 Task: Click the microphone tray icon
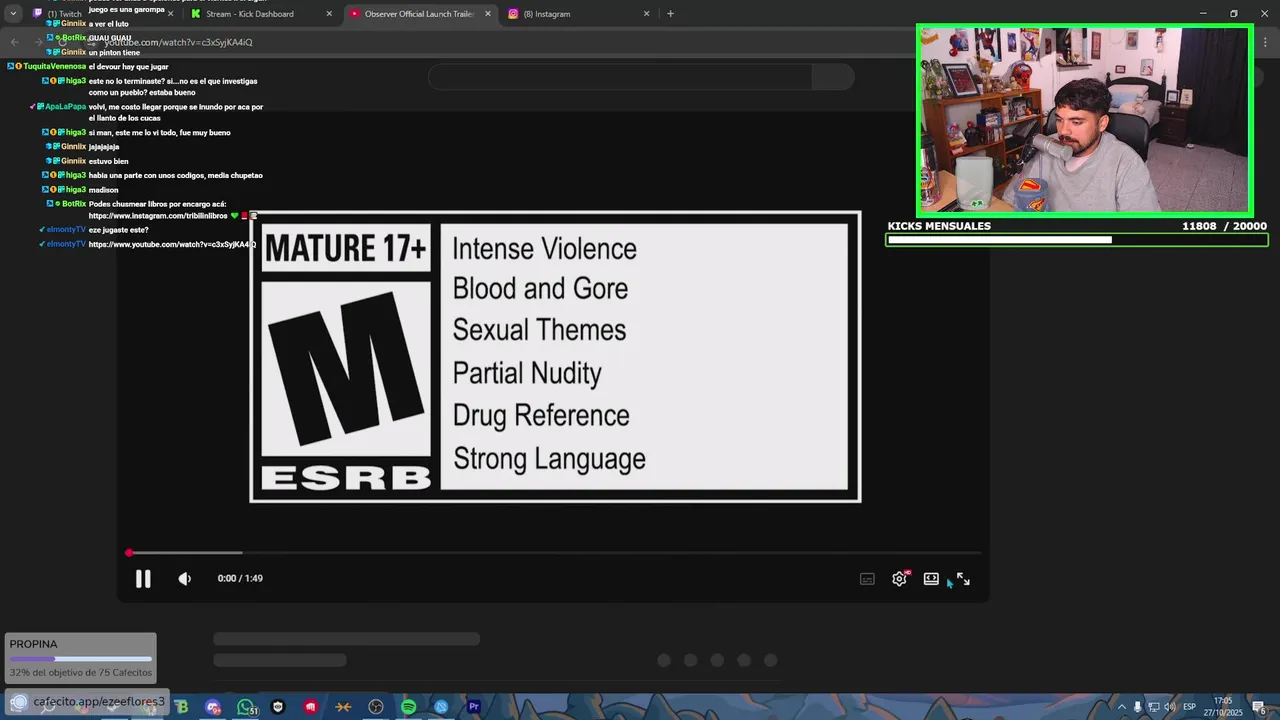click(x=1137, y=707)
